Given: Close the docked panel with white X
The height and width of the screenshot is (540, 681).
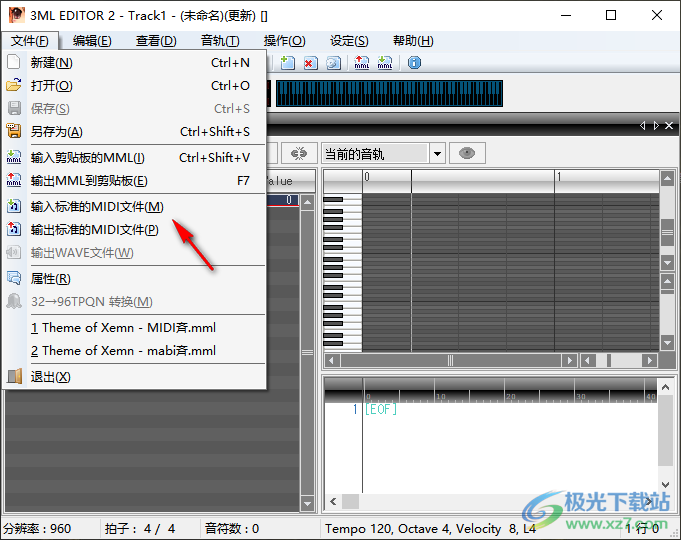Looking at the screenshot, I should 669,126.
